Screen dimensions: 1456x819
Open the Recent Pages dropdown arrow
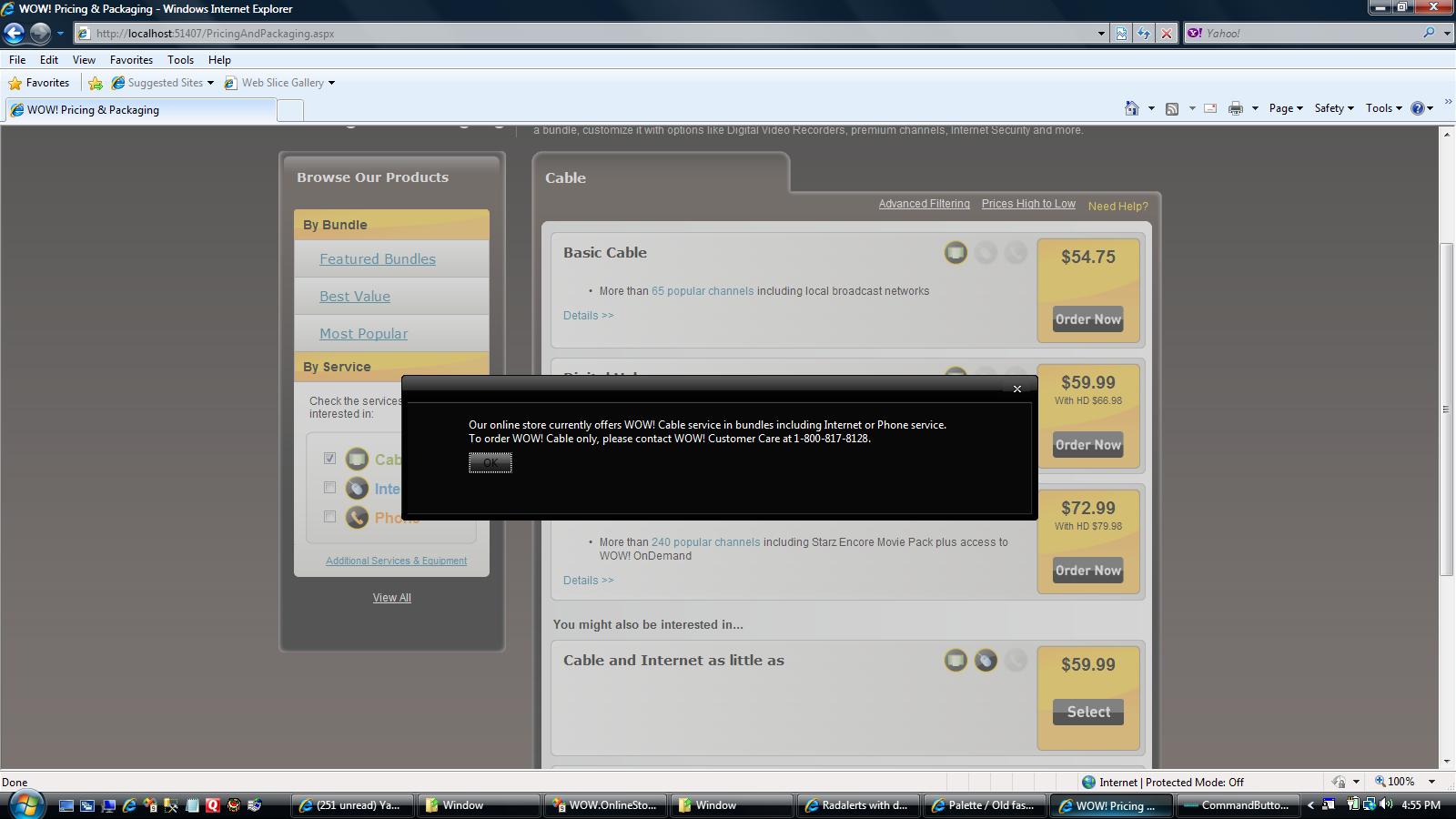point(60,34)
